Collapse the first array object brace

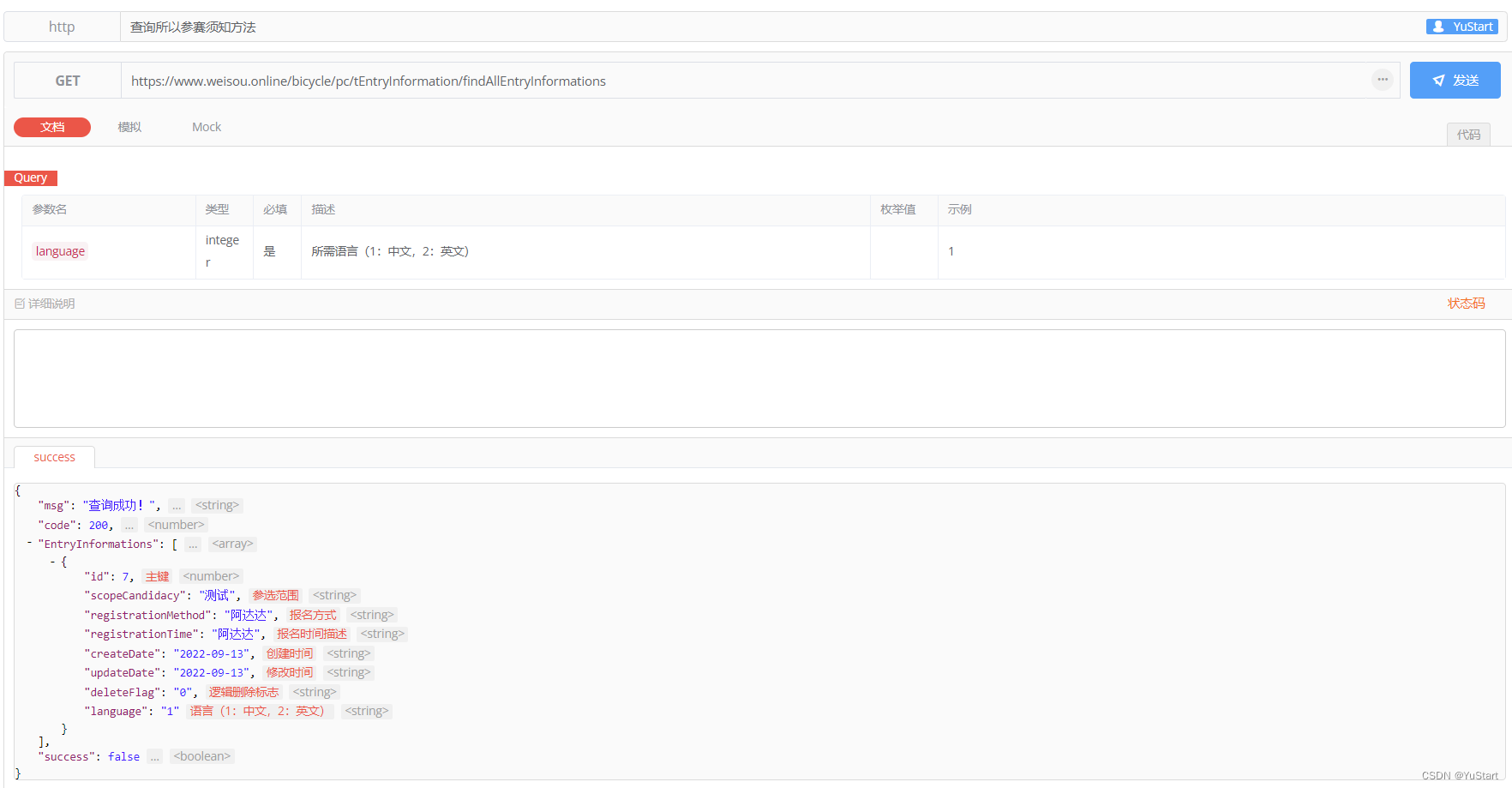(52, 562)
